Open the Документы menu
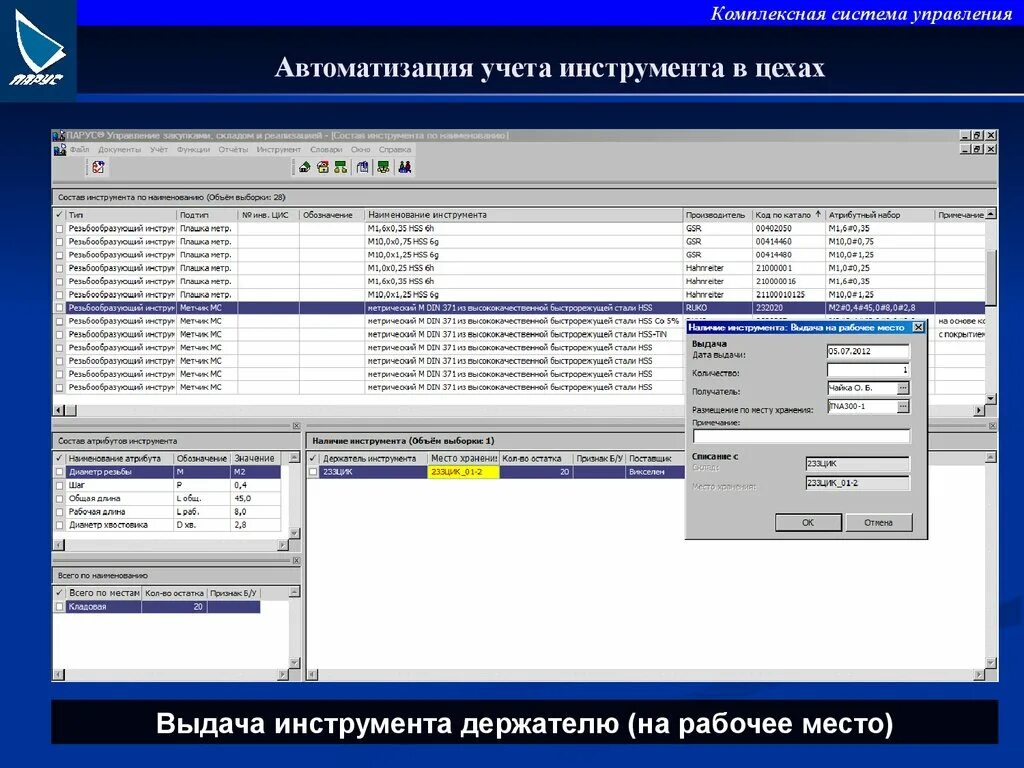The width and height of the screenshot is (1024, 768). 120,150
